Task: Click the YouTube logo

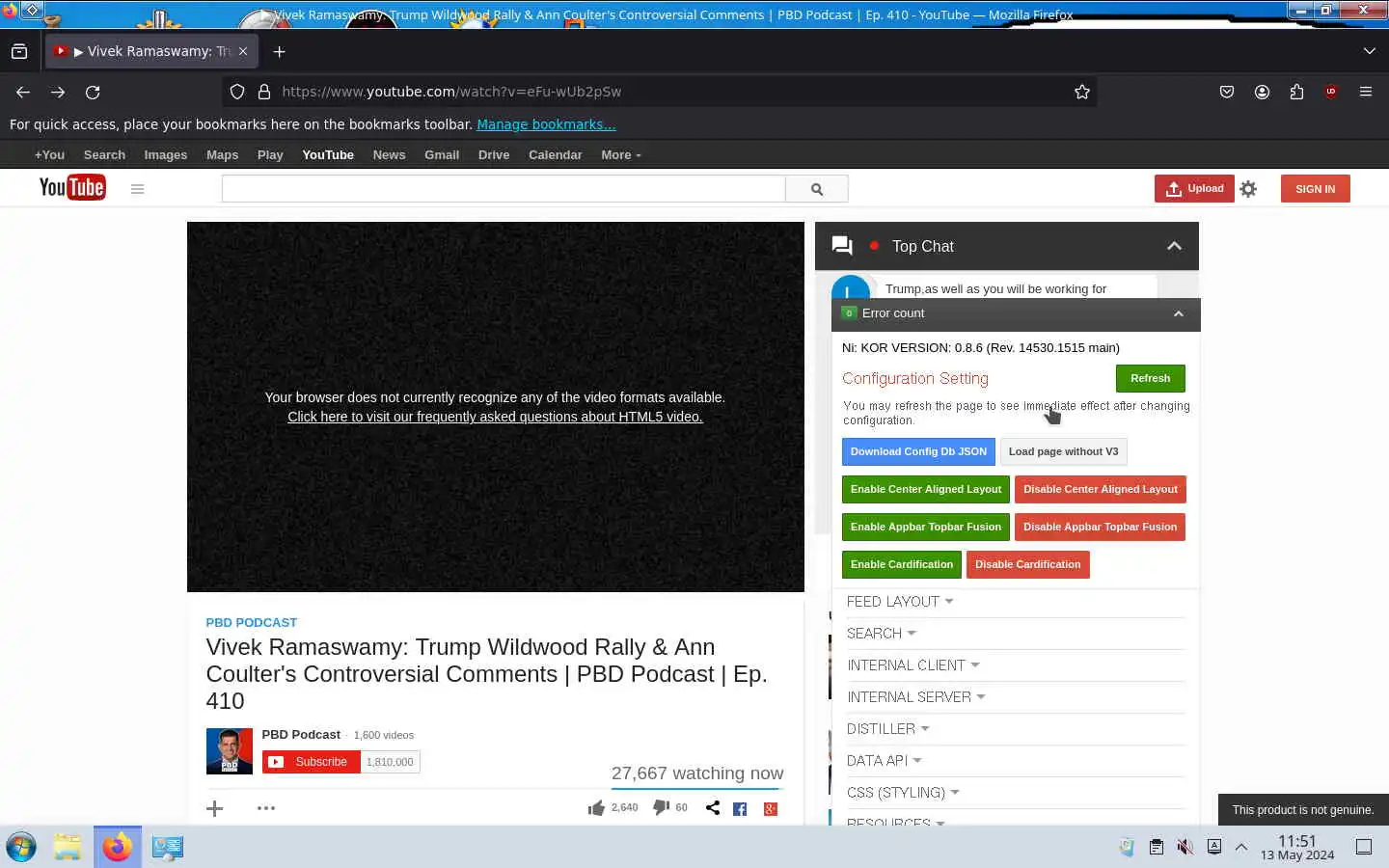Action: [x=72, y=188]
